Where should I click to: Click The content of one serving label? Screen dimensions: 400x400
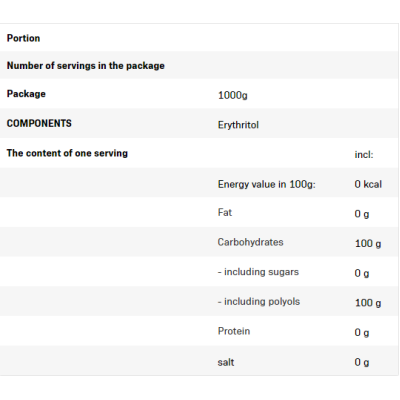(67, 153)
